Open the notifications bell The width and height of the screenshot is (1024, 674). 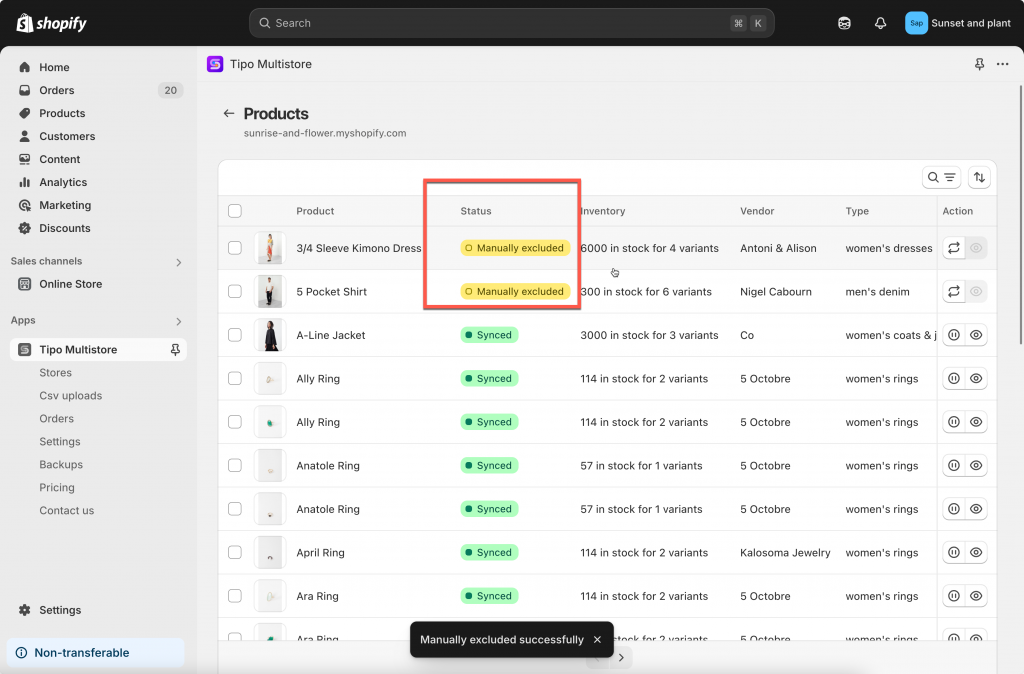pyautogui.click(x=880, y=24)
